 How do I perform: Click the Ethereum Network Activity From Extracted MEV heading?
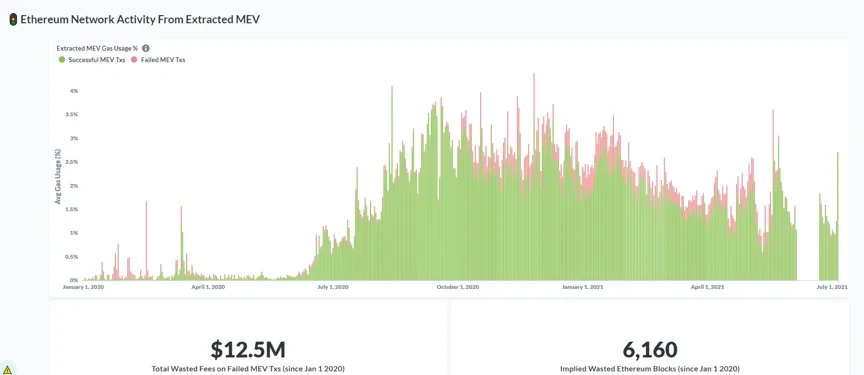pos(140,20)
